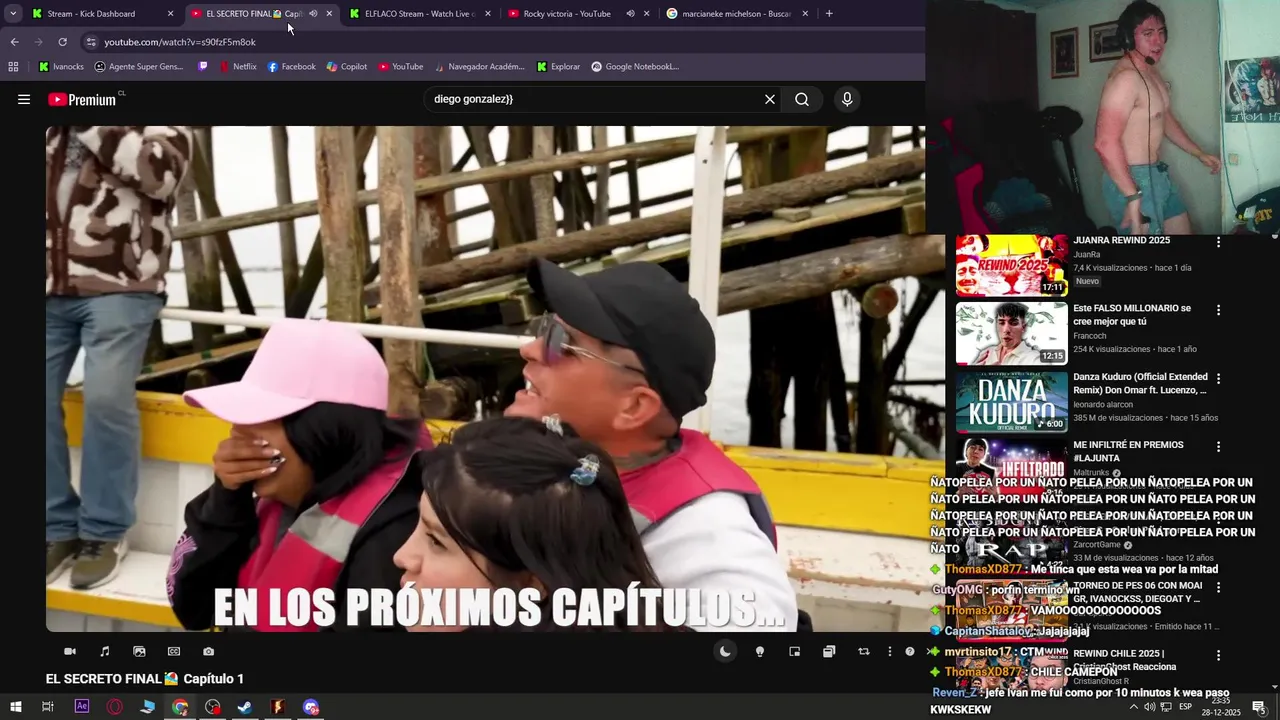Open the Chrome apps grid in bookmarks bar

pyautogui.click(x=13, y=67)
